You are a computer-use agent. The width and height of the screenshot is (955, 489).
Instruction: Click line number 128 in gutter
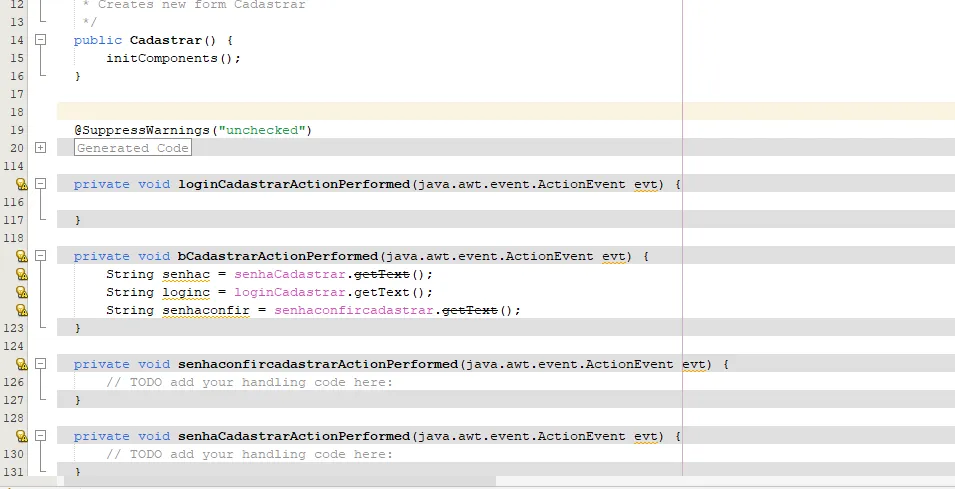coord(13,418)
